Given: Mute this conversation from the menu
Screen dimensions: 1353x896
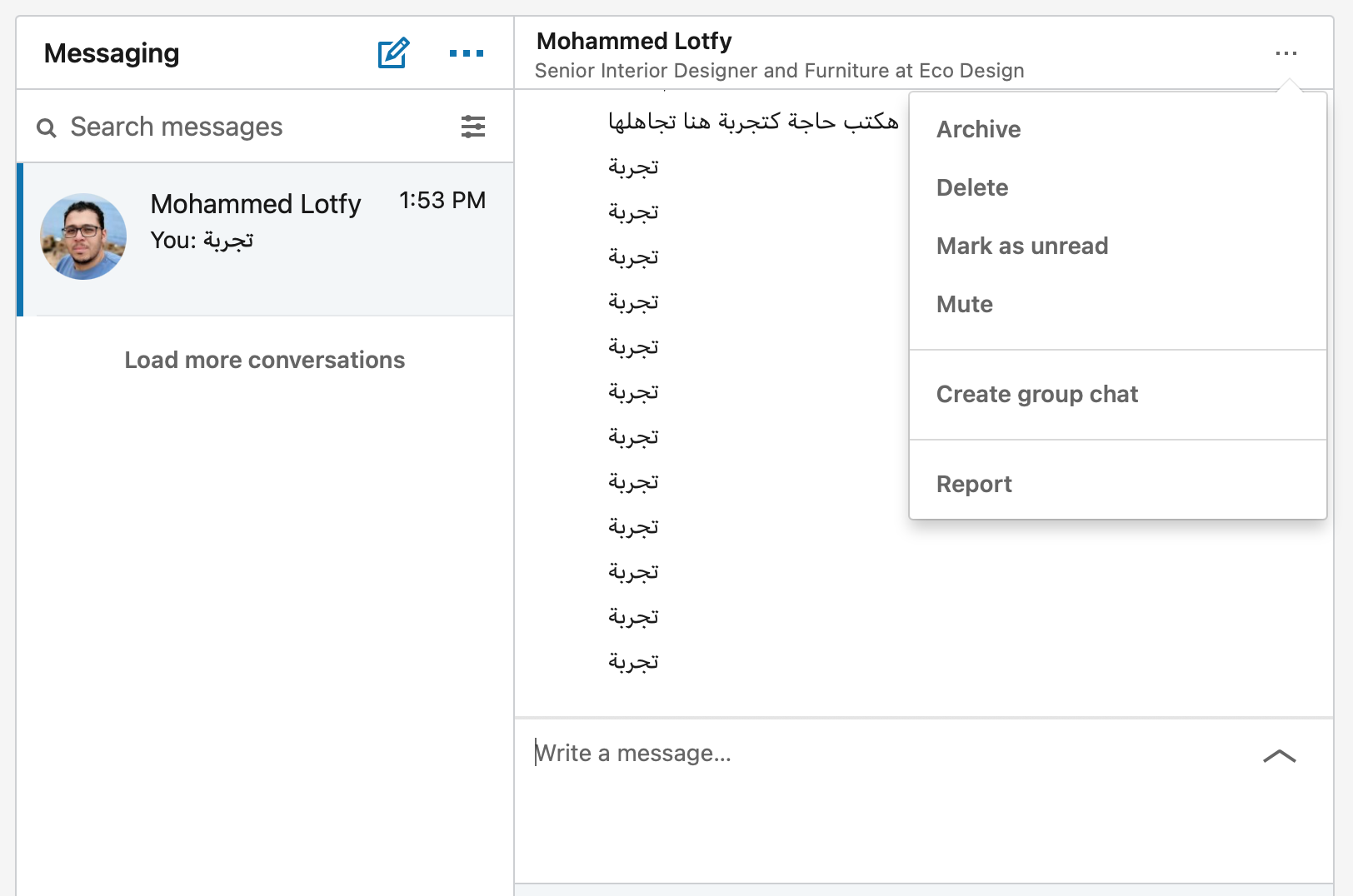Looking at the screenshot, I should click(965, 305).
